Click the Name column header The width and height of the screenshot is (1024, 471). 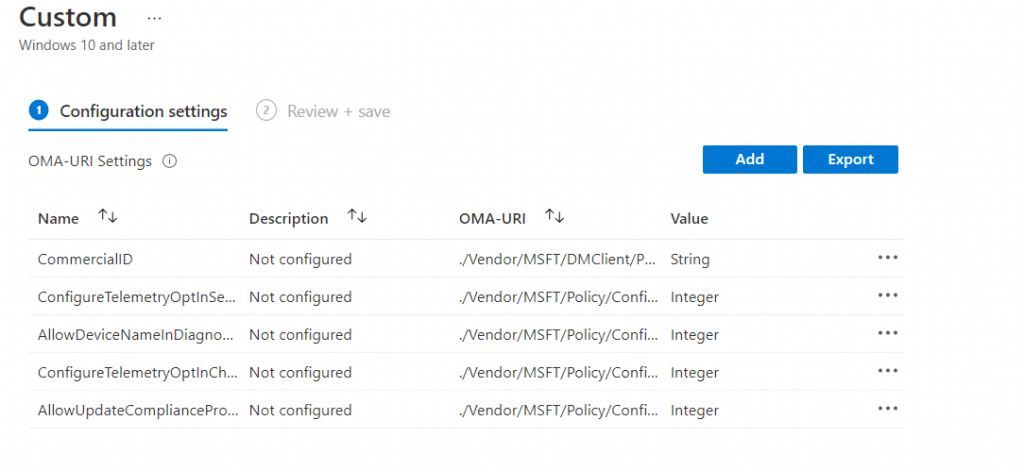pyautogui.click(x=58, y=219)
